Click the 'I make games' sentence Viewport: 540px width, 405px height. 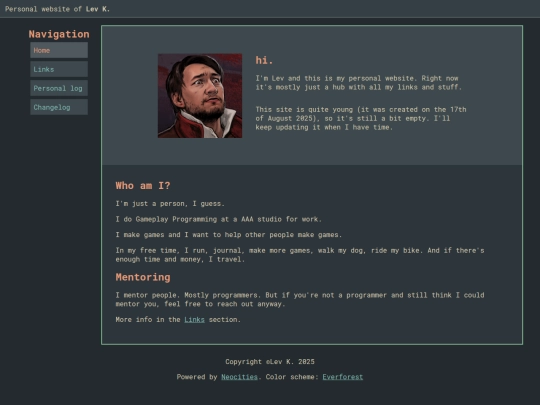[x=229, y=235]
